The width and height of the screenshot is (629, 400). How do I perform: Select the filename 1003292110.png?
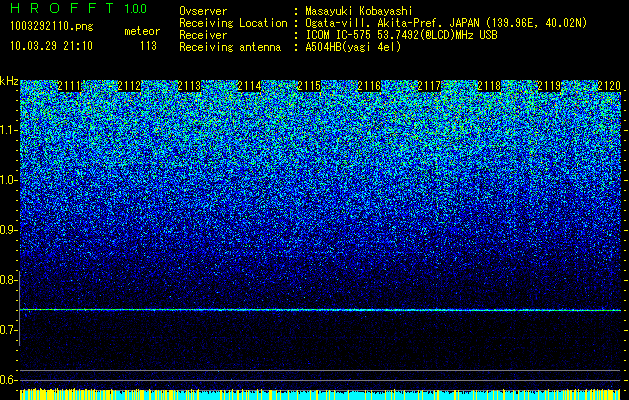point(52,27)
